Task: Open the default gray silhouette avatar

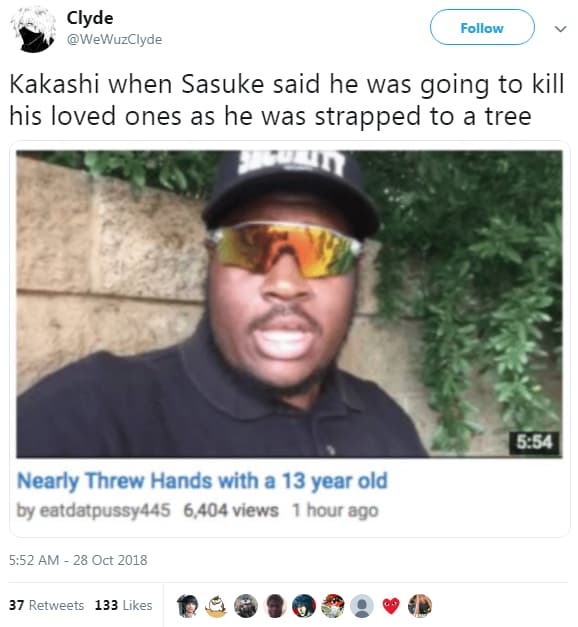Action: point(362,605)
